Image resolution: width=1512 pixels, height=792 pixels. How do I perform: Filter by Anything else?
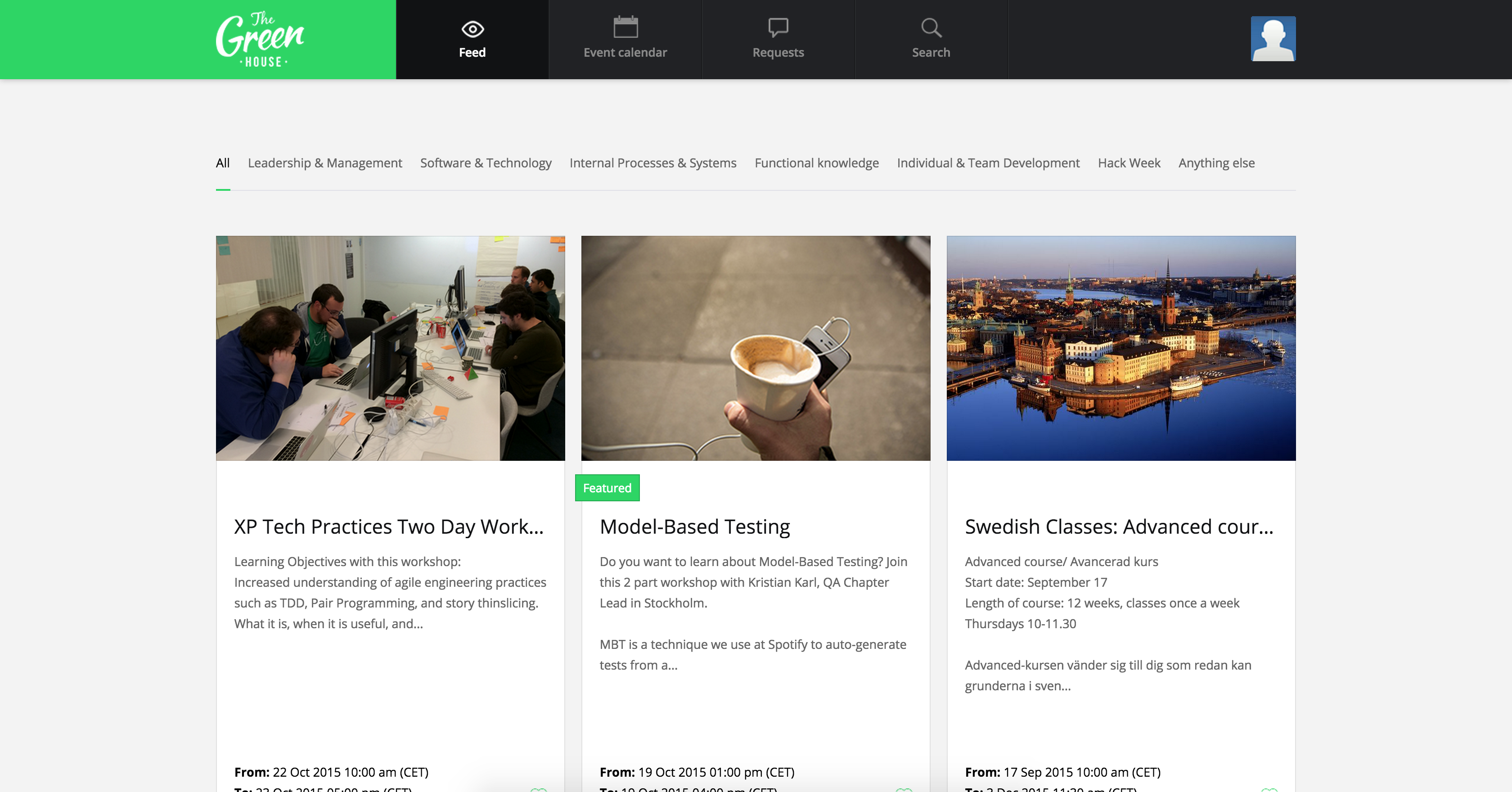1216,163
